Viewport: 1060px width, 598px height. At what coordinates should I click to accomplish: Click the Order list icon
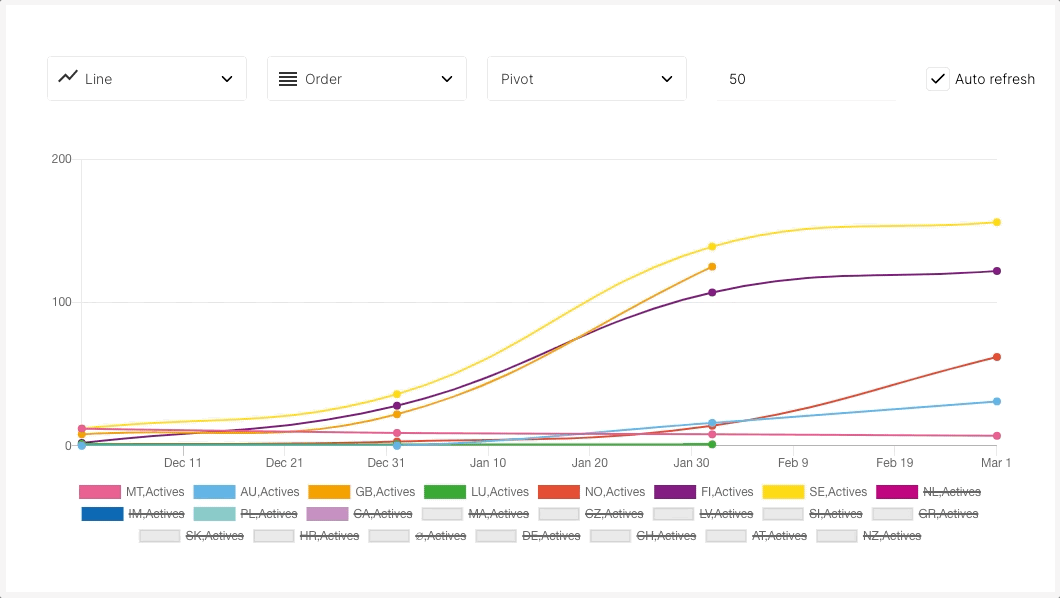288,79
